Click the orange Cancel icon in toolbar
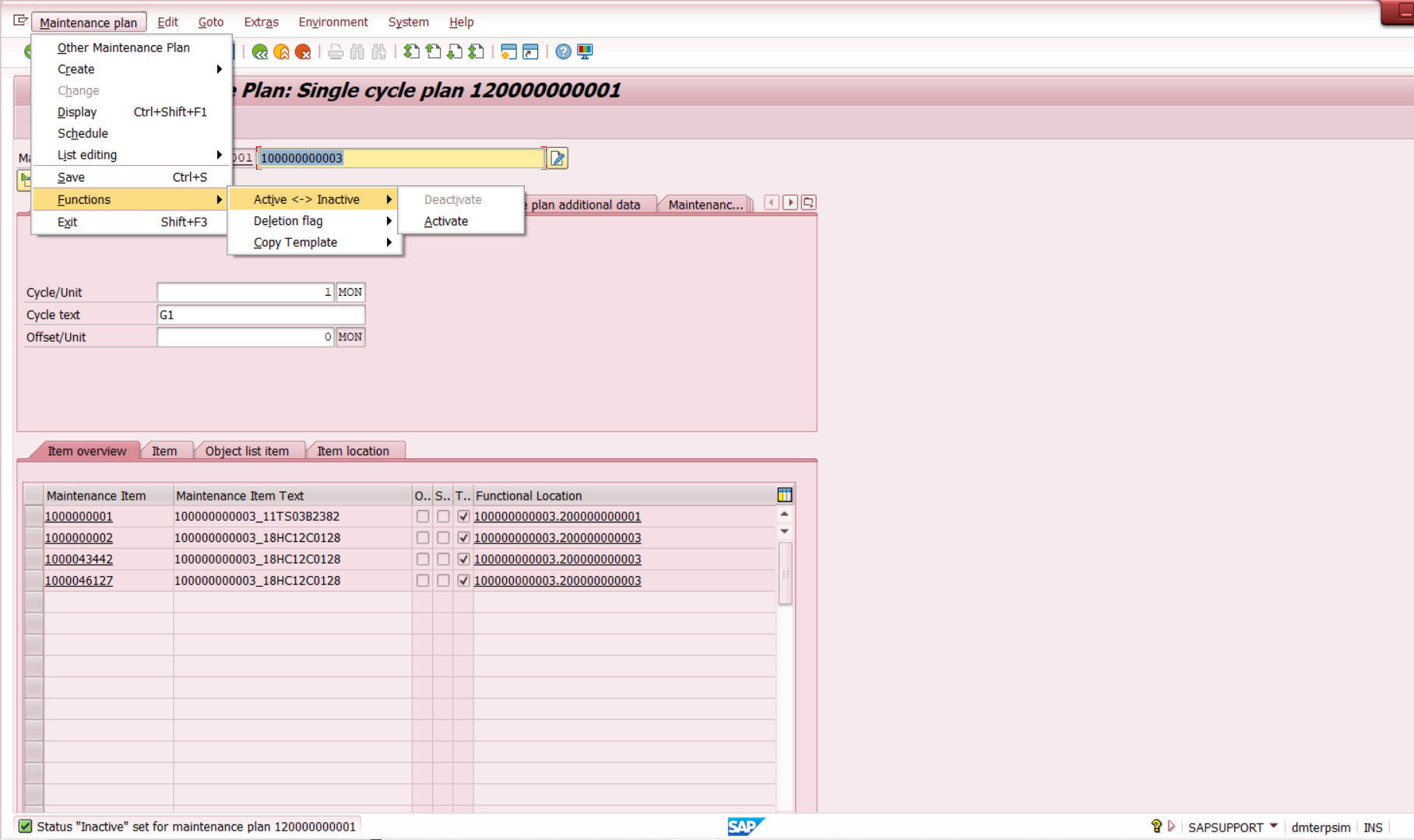This screenshot has width=1414, height=840. tap(304, 52)
